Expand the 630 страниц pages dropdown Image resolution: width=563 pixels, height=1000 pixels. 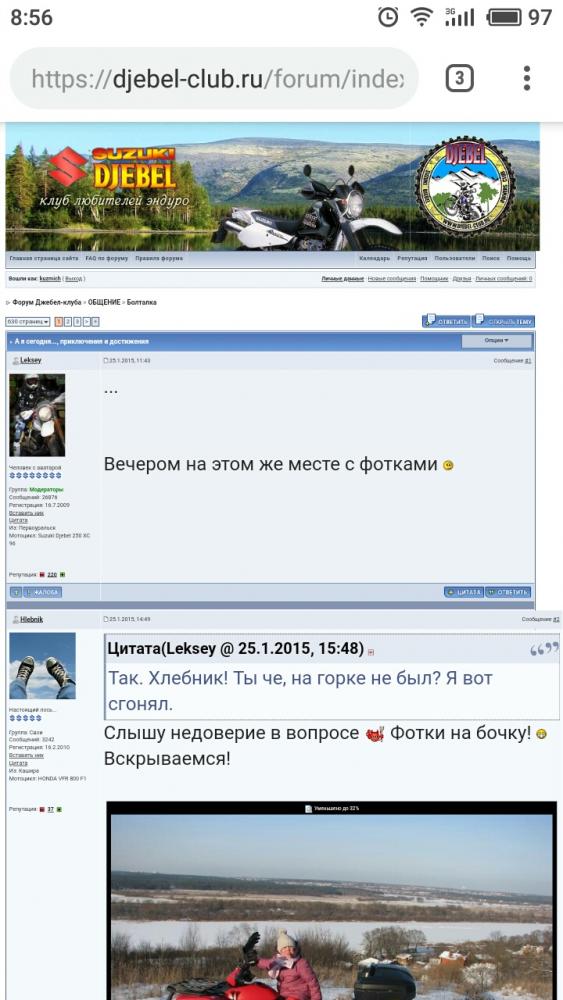[x=28, y=322]
